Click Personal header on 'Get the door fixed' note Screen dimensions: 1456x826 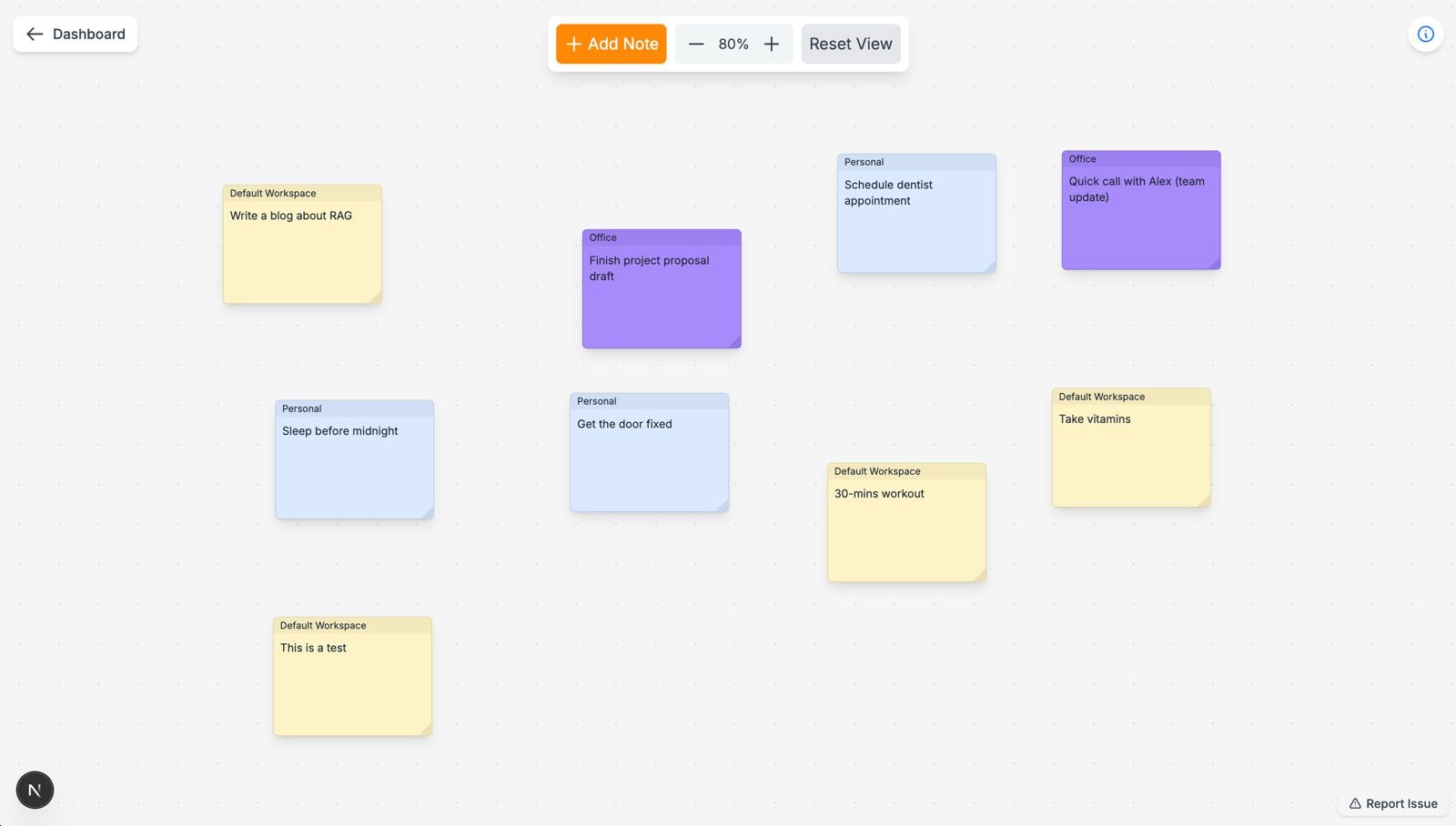[649, 401]
